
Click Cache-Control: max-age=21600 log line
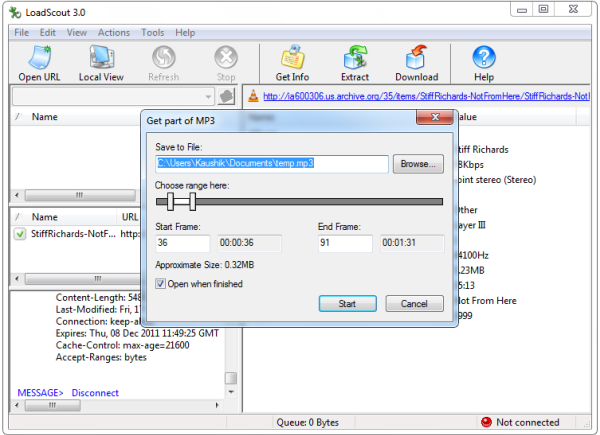(122, 345)
